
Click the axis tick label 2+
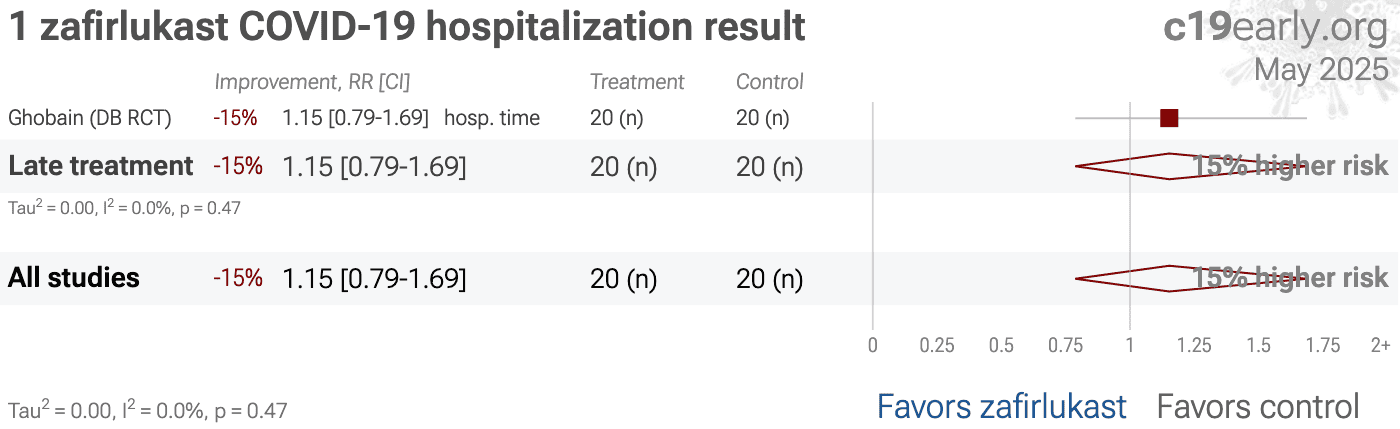point(1380,345)
